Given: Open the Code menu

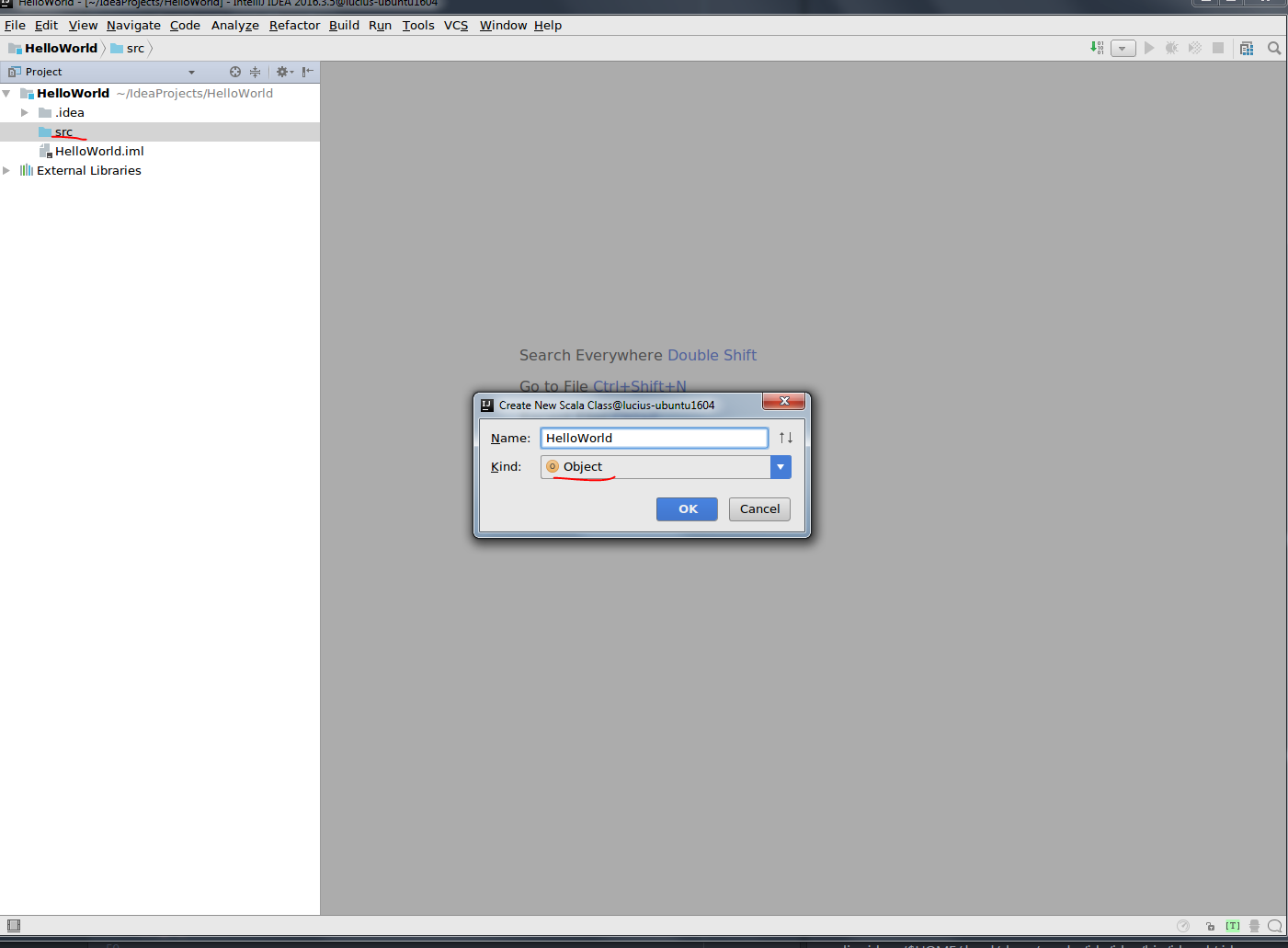Looking at the screenshot, I should (x=185, y=26).
